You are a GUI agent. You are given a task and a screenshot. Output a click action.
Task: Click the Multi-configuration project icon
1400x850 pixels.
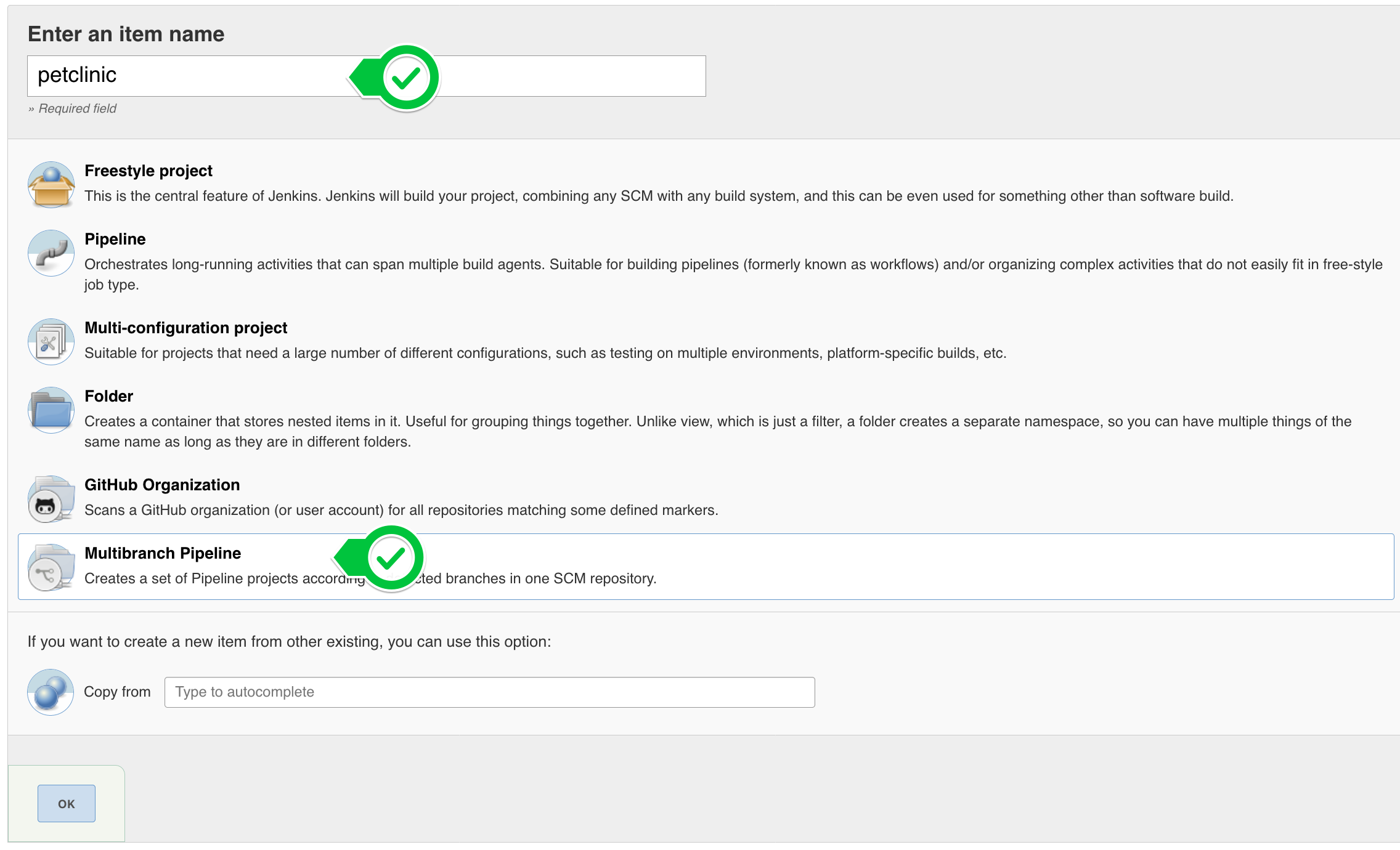coord(51,342)
